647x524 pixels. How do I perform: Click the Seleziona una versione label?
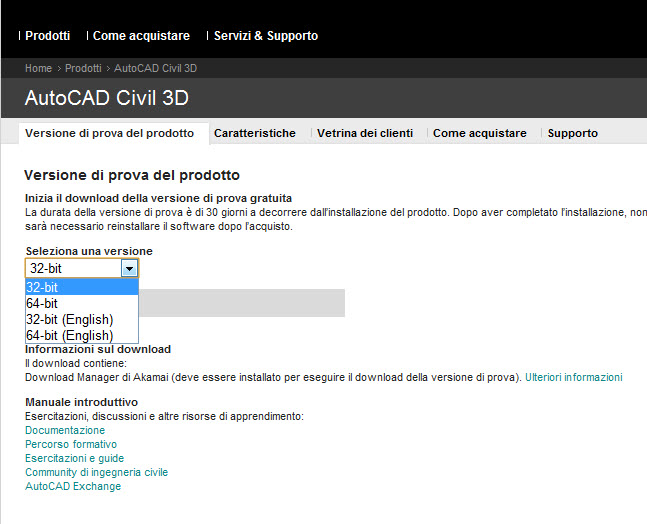click(89, 251)
